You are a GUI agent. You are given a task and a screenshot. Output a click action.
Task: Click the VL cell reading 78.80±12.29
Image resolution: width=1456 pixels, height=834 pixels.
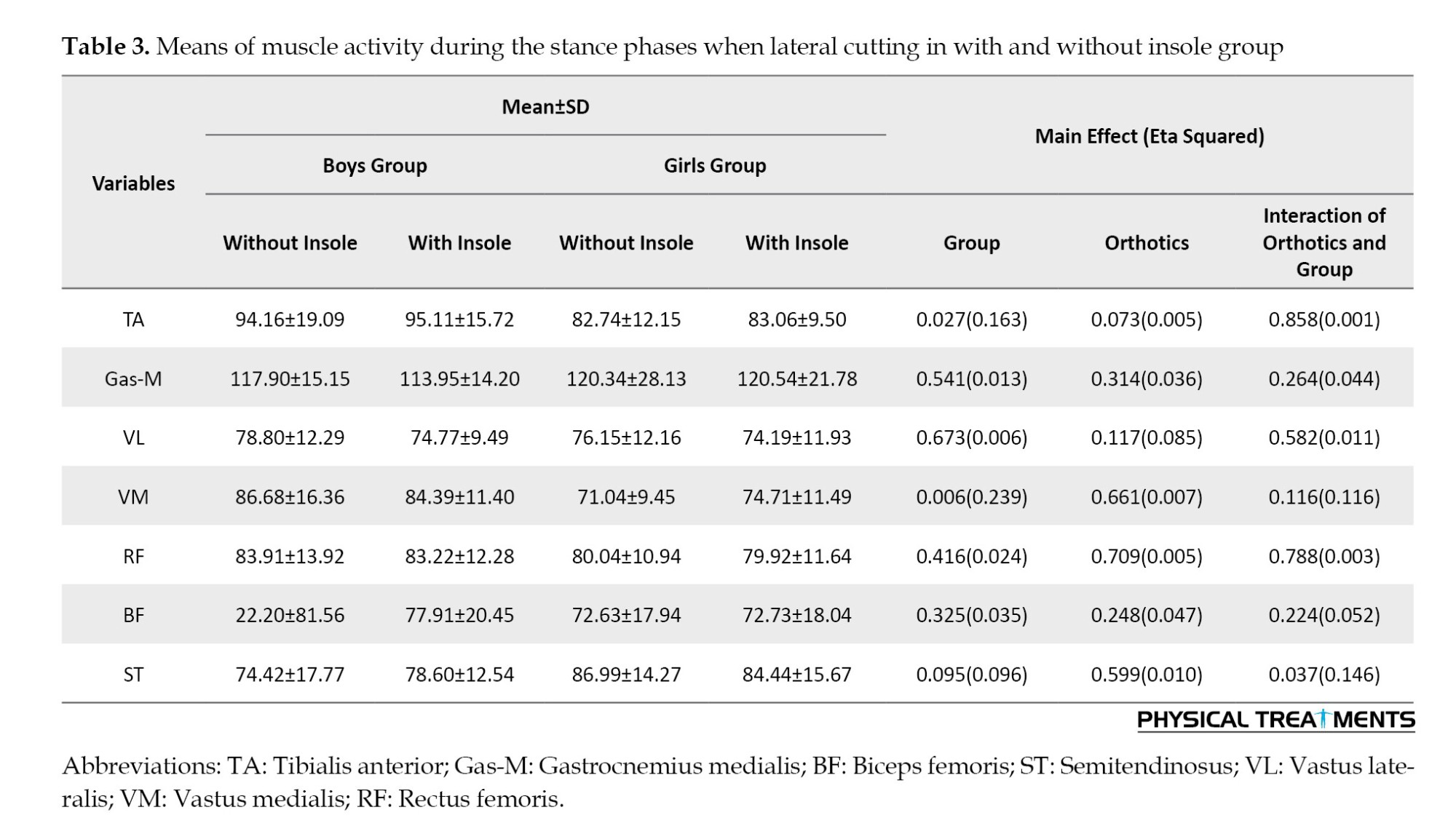point(290,437)
